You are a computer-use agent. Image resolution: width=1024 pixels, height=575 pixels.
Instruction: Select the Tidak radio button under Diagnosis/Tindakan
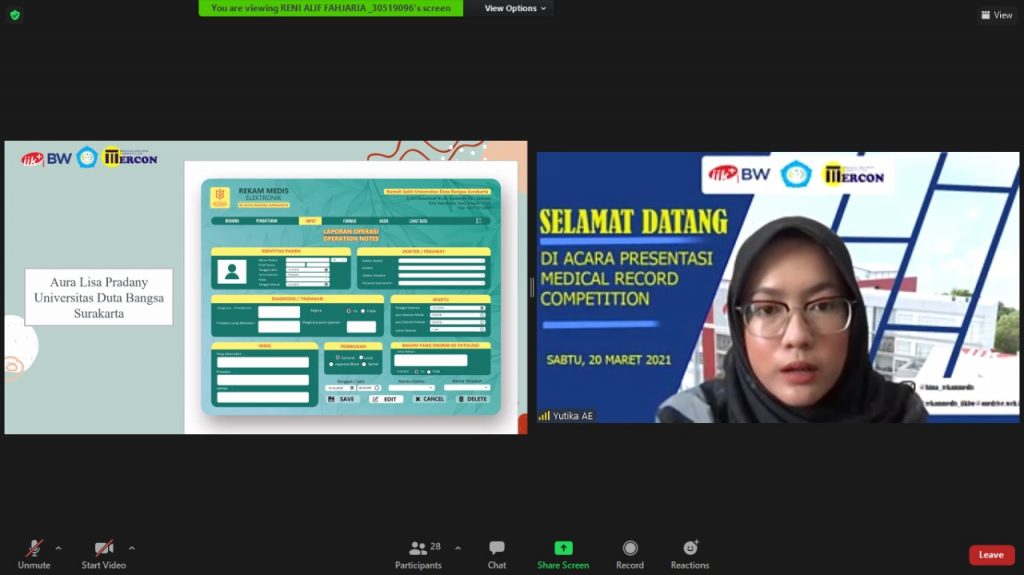click(x=364, y=311)
